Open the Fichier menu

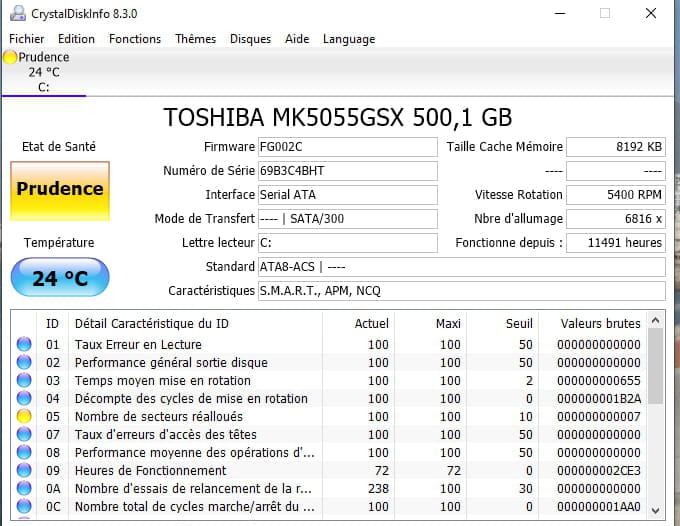tap(27, 39)
